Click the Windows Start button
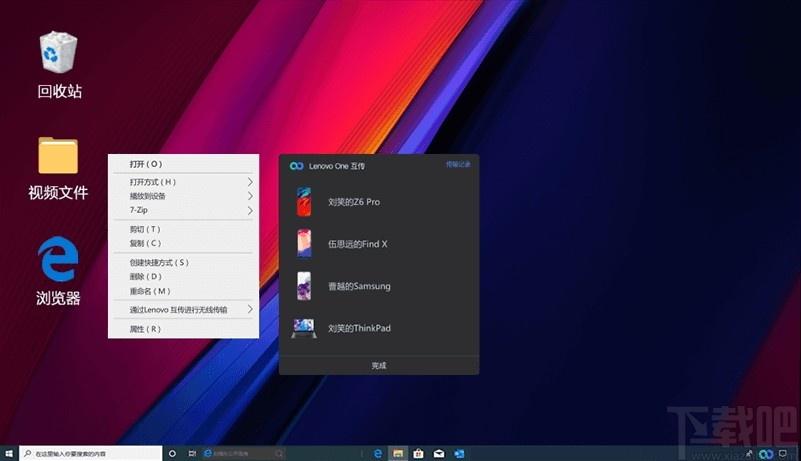Image resolution: width=801 pixels, height=461 pixels. 9,453
